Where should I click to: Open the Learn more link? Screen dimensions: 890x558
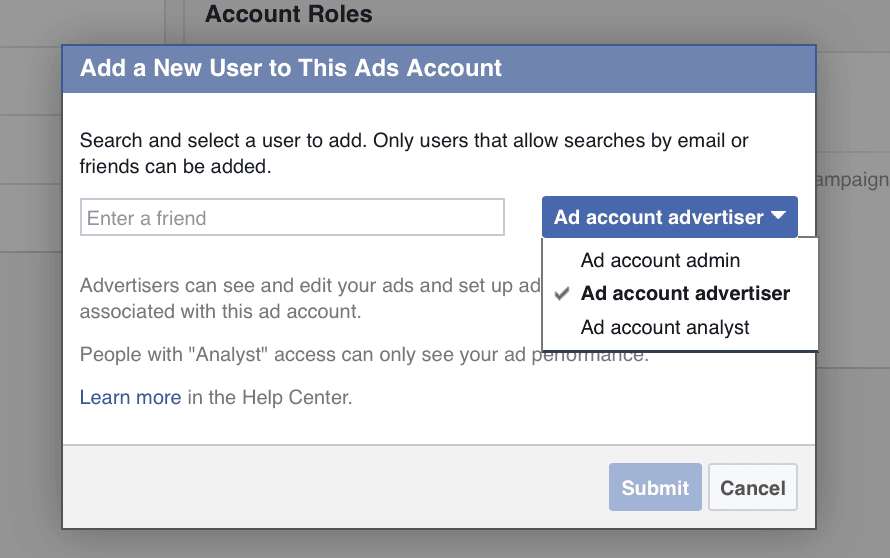(131, 397)
